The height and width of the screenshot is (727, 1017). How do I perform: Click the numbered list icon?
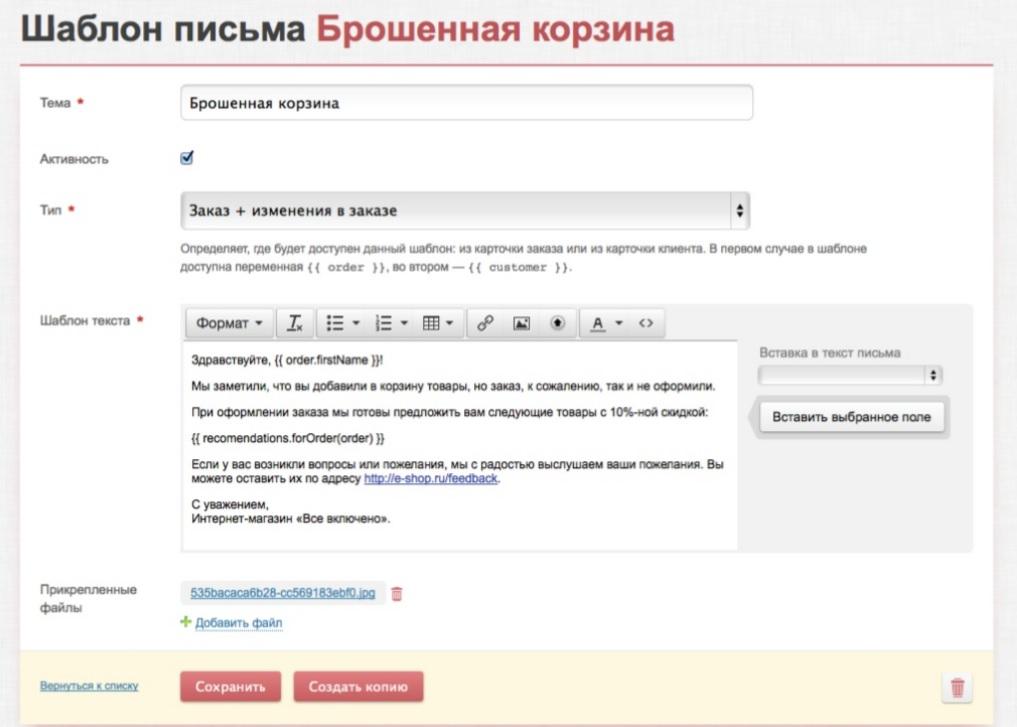[x=383, y=323]
